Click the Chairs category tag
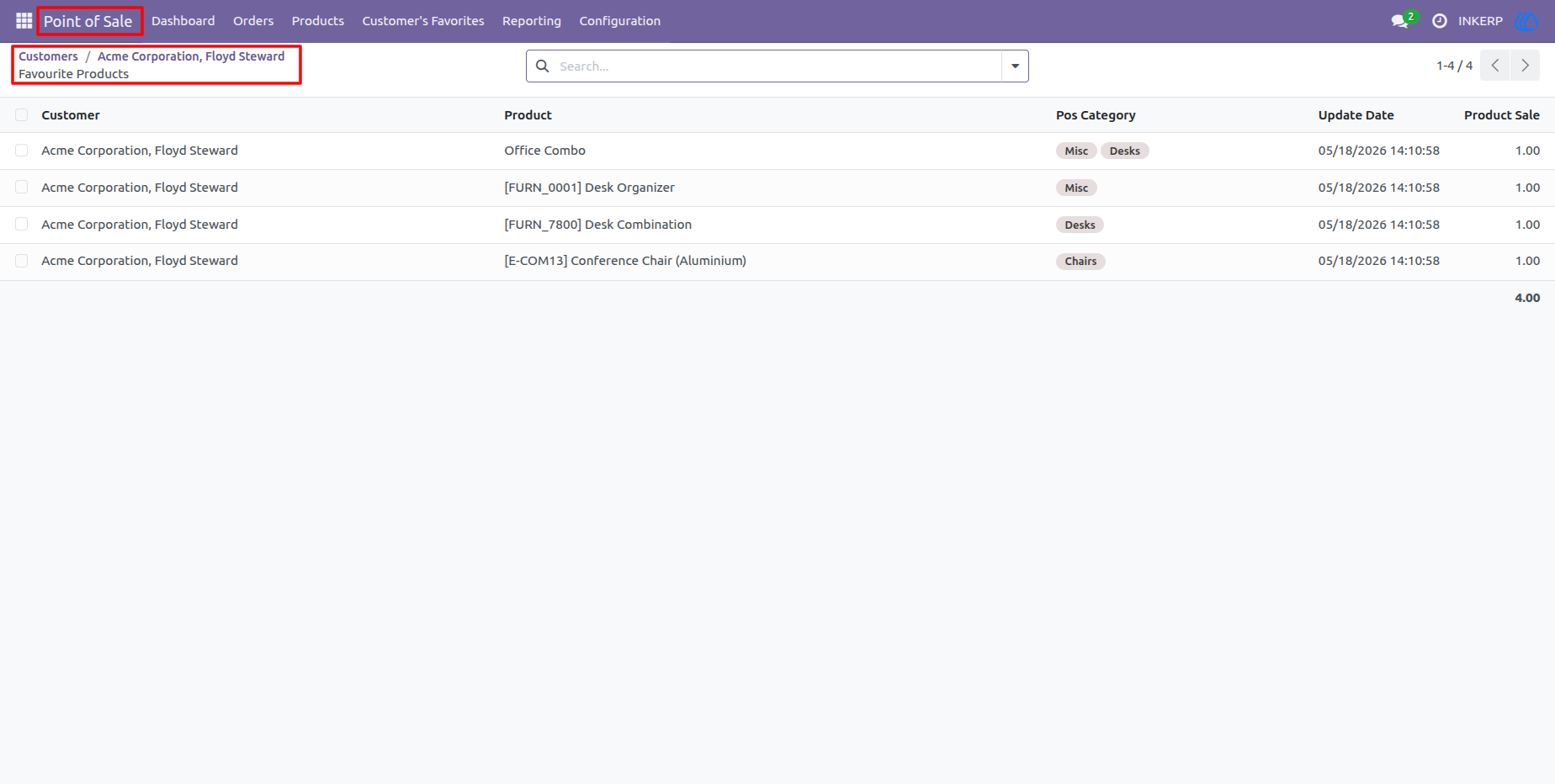Image resolution: width=1555 pixels, height=784 pixels. tap(1080, 261)
